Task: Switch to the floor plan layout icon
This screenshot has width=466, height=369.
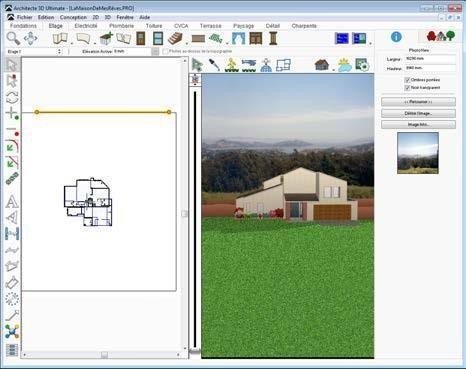Action: (283, 65)
